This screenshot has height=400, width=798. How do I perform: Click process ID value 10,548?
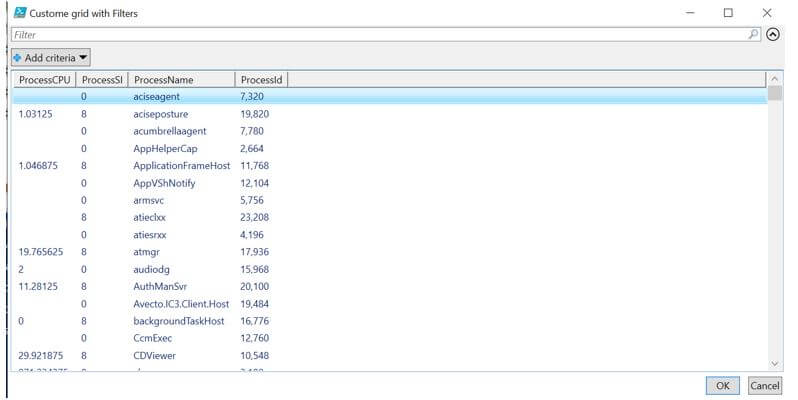tap(254, 355)
